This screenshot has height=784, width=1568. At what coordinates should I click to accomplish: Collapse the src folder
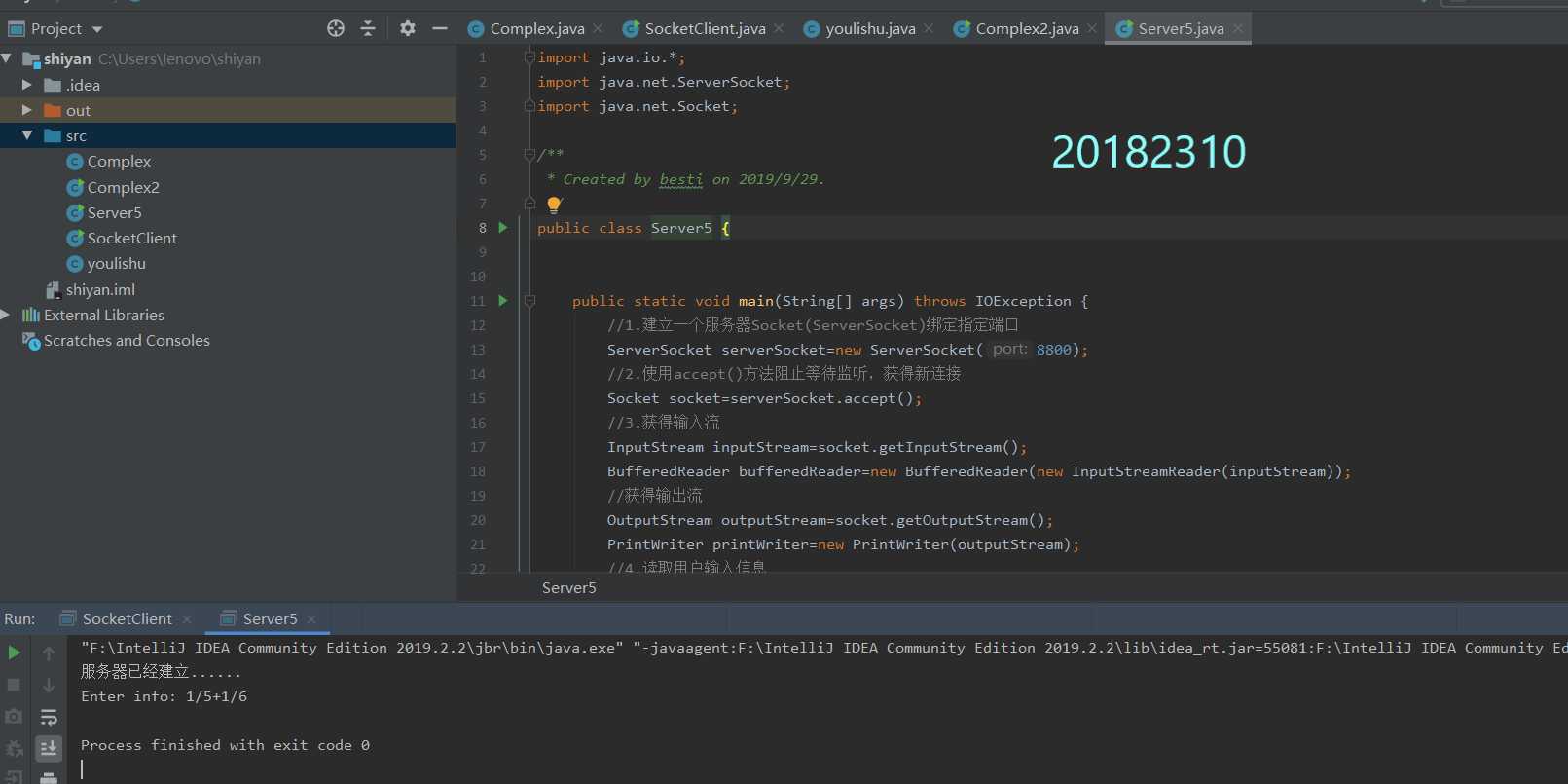27,135
